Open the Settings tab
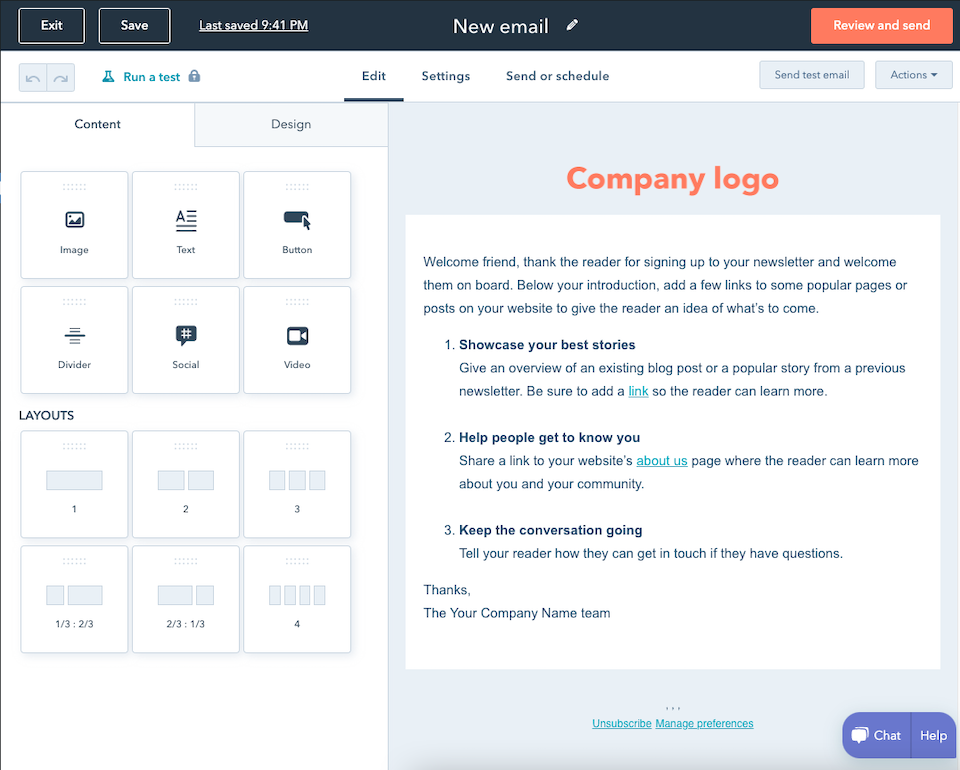This screenshot has height=770, width=960. click(x=445, y=76)
